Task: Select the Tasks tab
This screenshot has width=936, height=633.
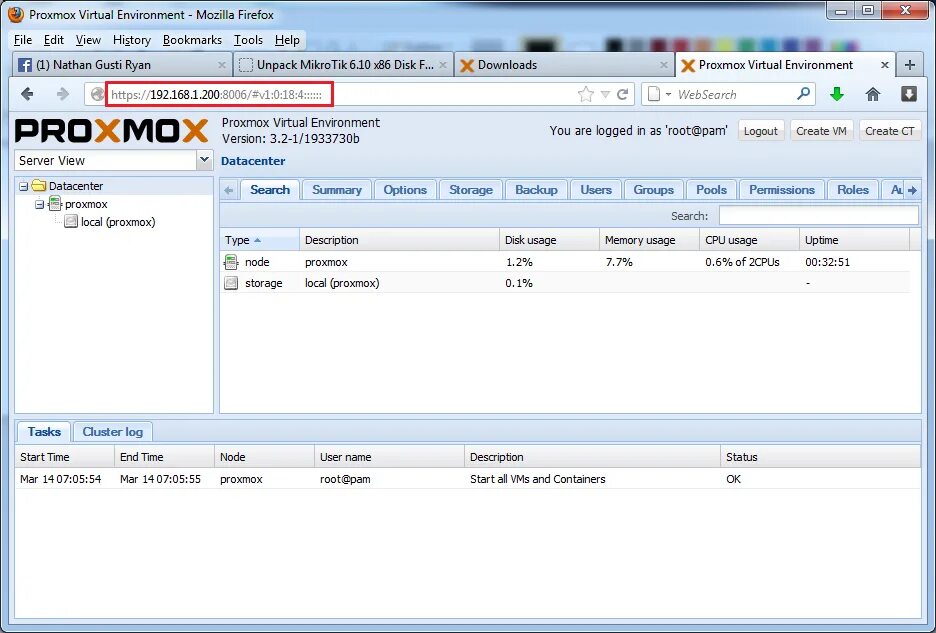Action: (x=44, y=432)
